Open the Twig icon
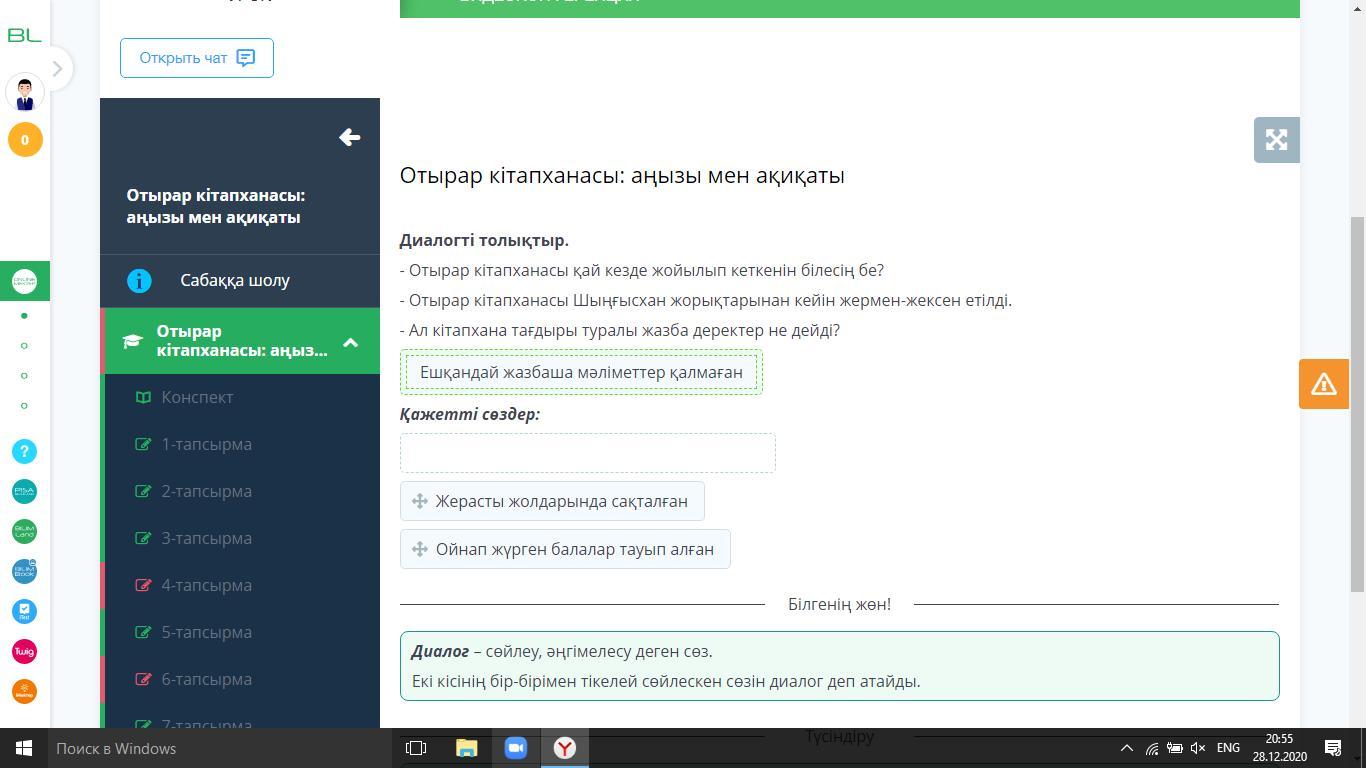Viewport: 1366px width, 768px height. click(25, 651)
